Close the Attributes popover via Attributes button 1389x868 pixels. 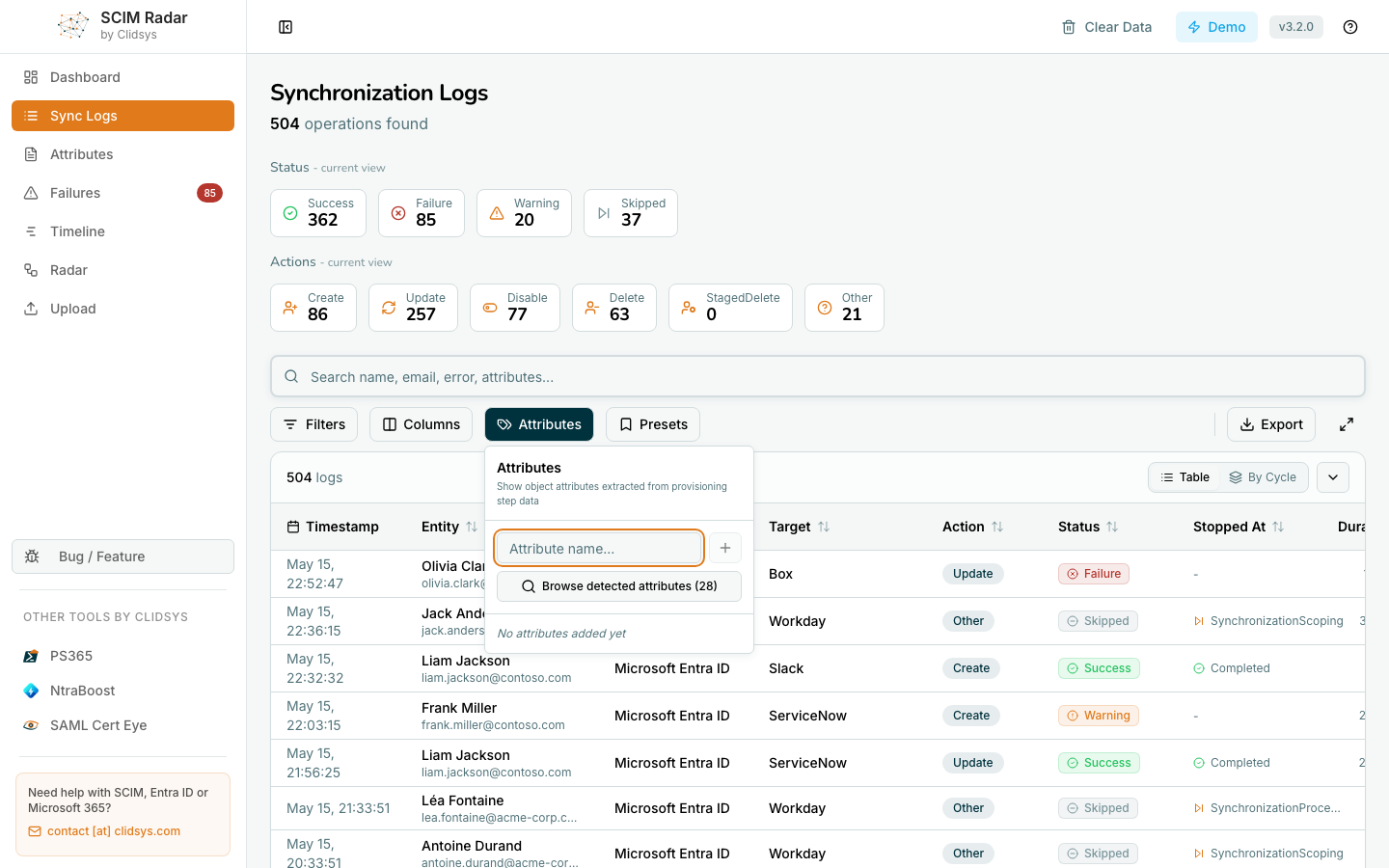coord(539,424)
